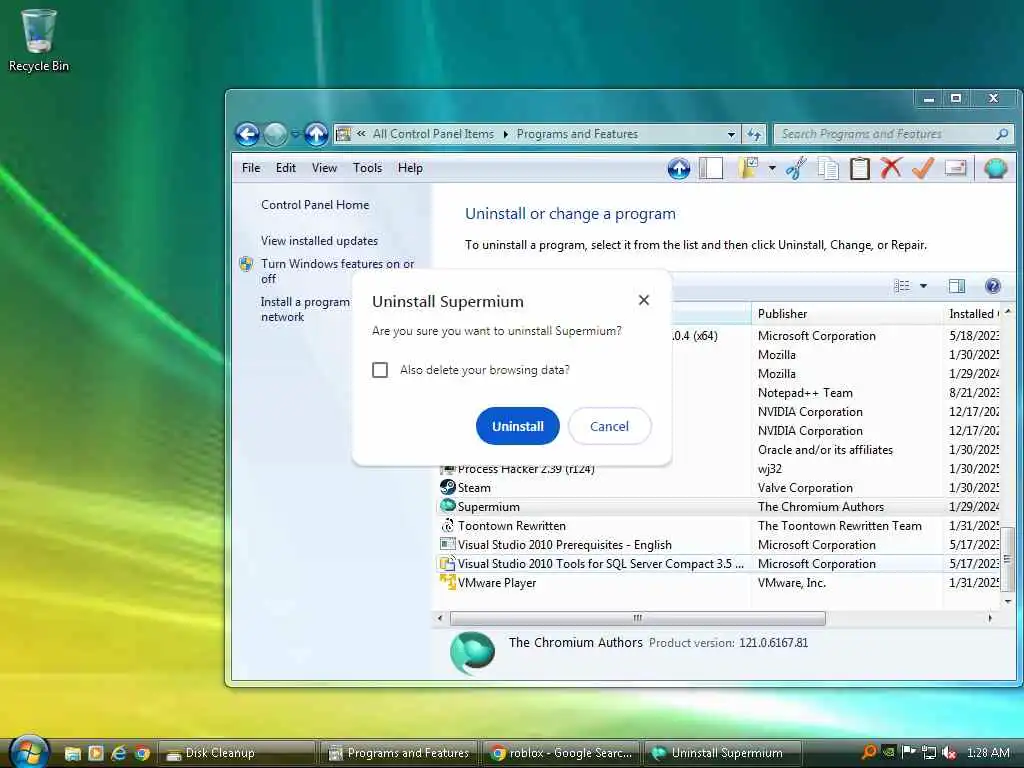Switch to Disk Cleanup taskbar button
Screen dimensions: 1024x768
[238, 753]
